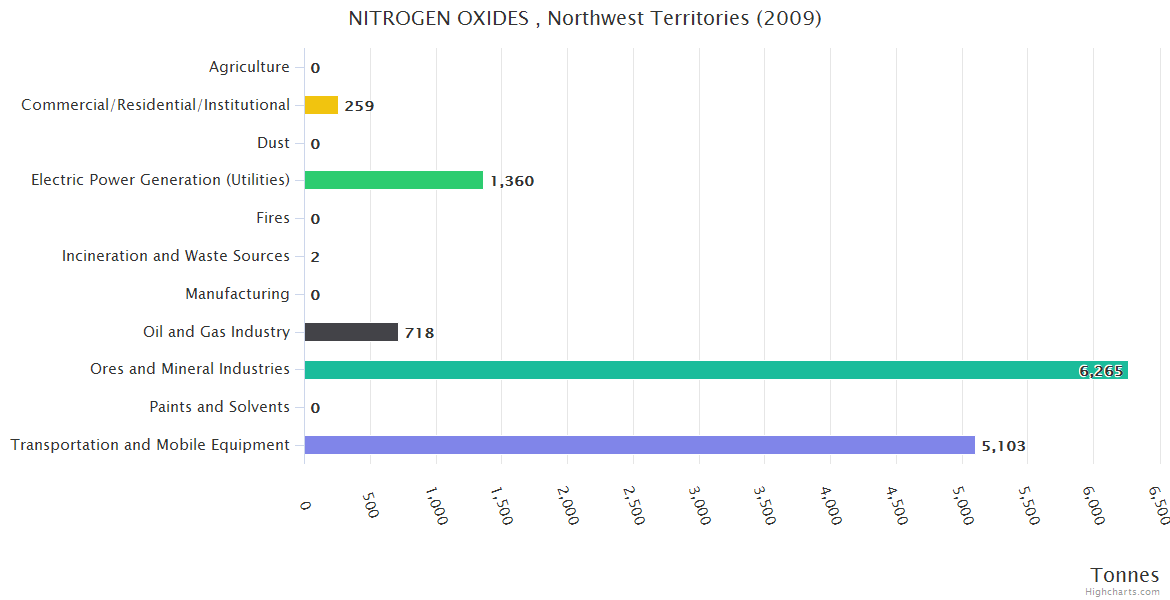Click the Tonnes axis title

point(1125,575)
